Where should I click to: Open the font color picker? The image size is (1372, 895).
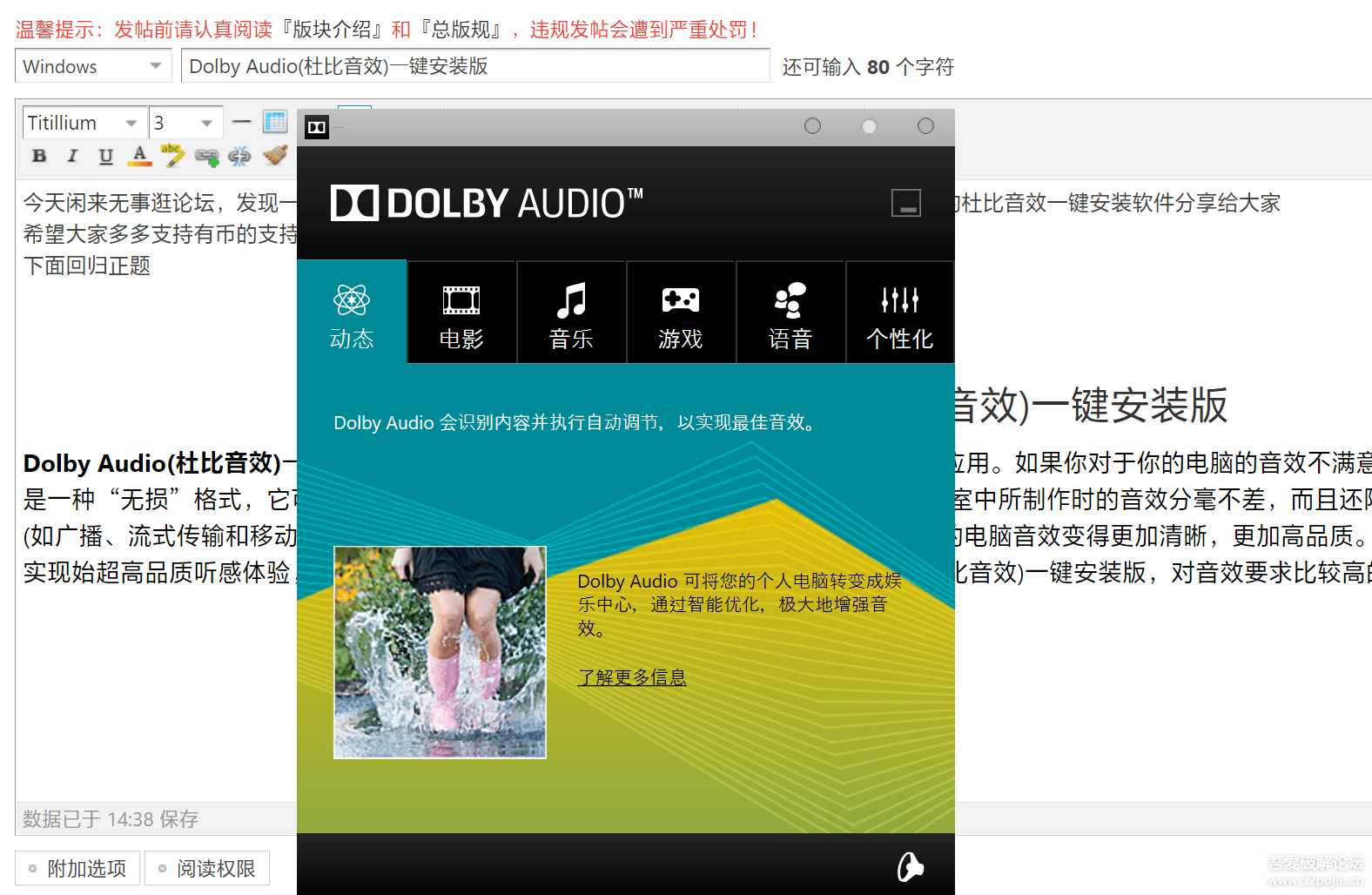[x=139, y=156]
